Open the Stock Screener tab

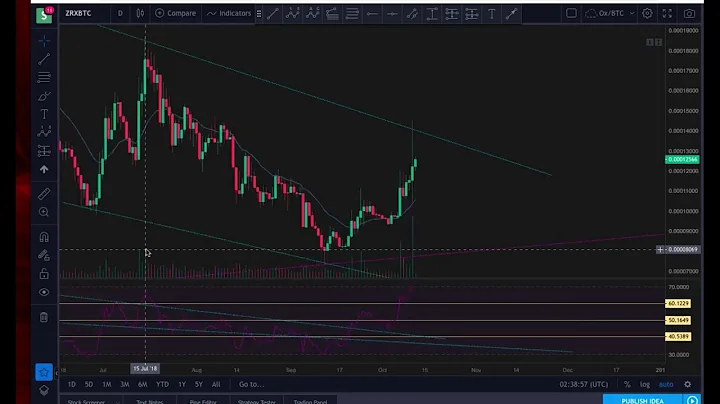click(x=86, y=401)
